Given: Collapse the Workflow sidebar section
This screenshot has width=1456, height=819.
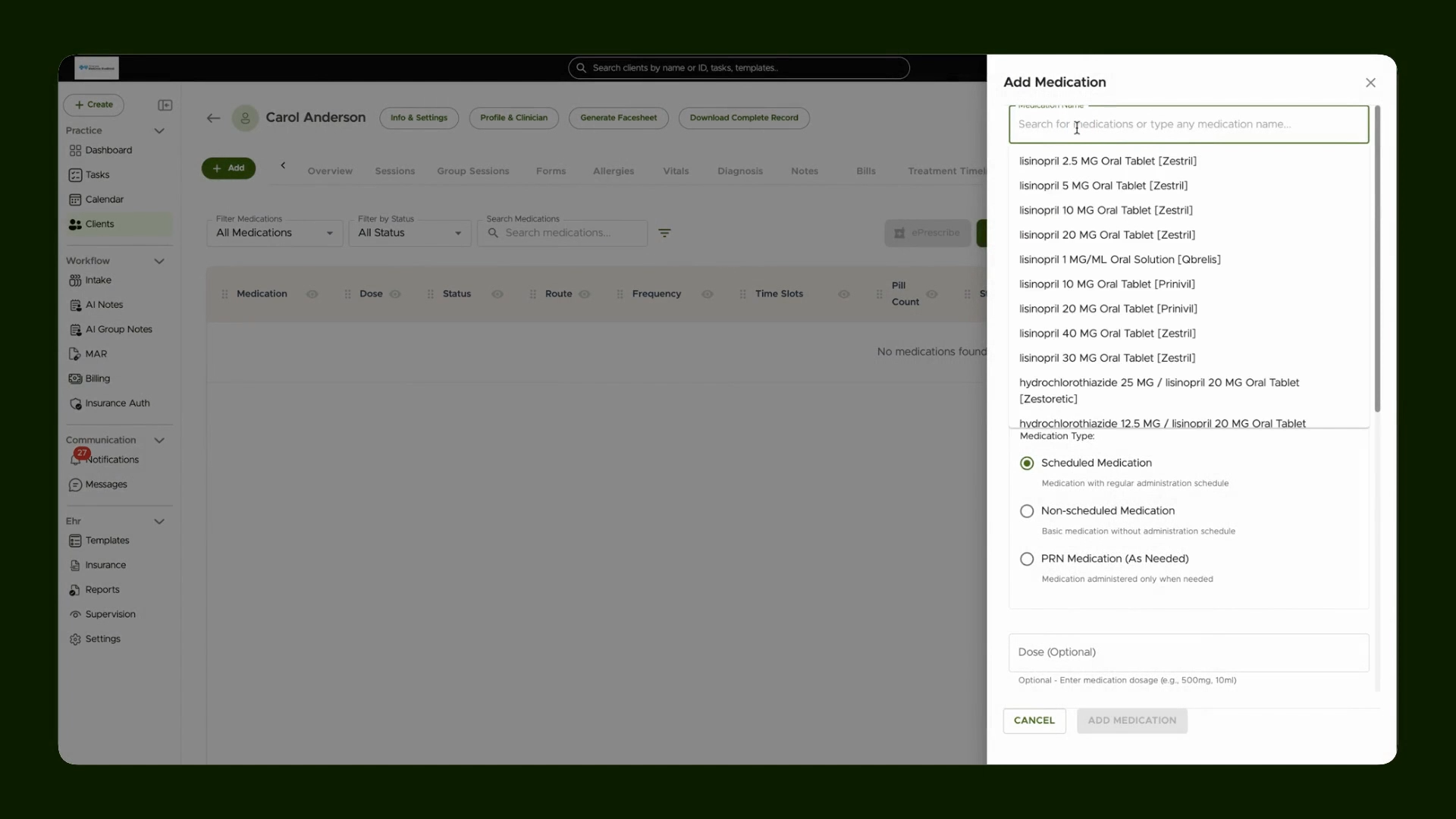Looking at the screenshot, I should tap(159, 261).
